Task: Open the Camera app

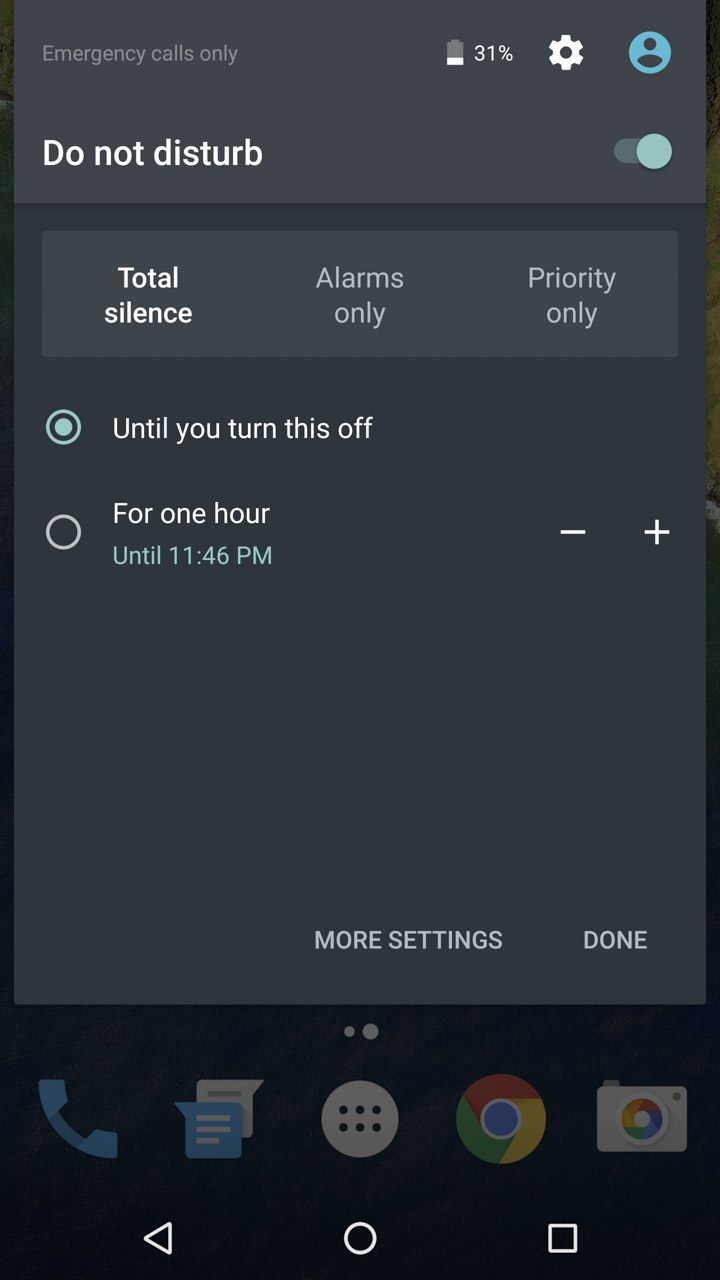Action: [x=642, y=1117]
